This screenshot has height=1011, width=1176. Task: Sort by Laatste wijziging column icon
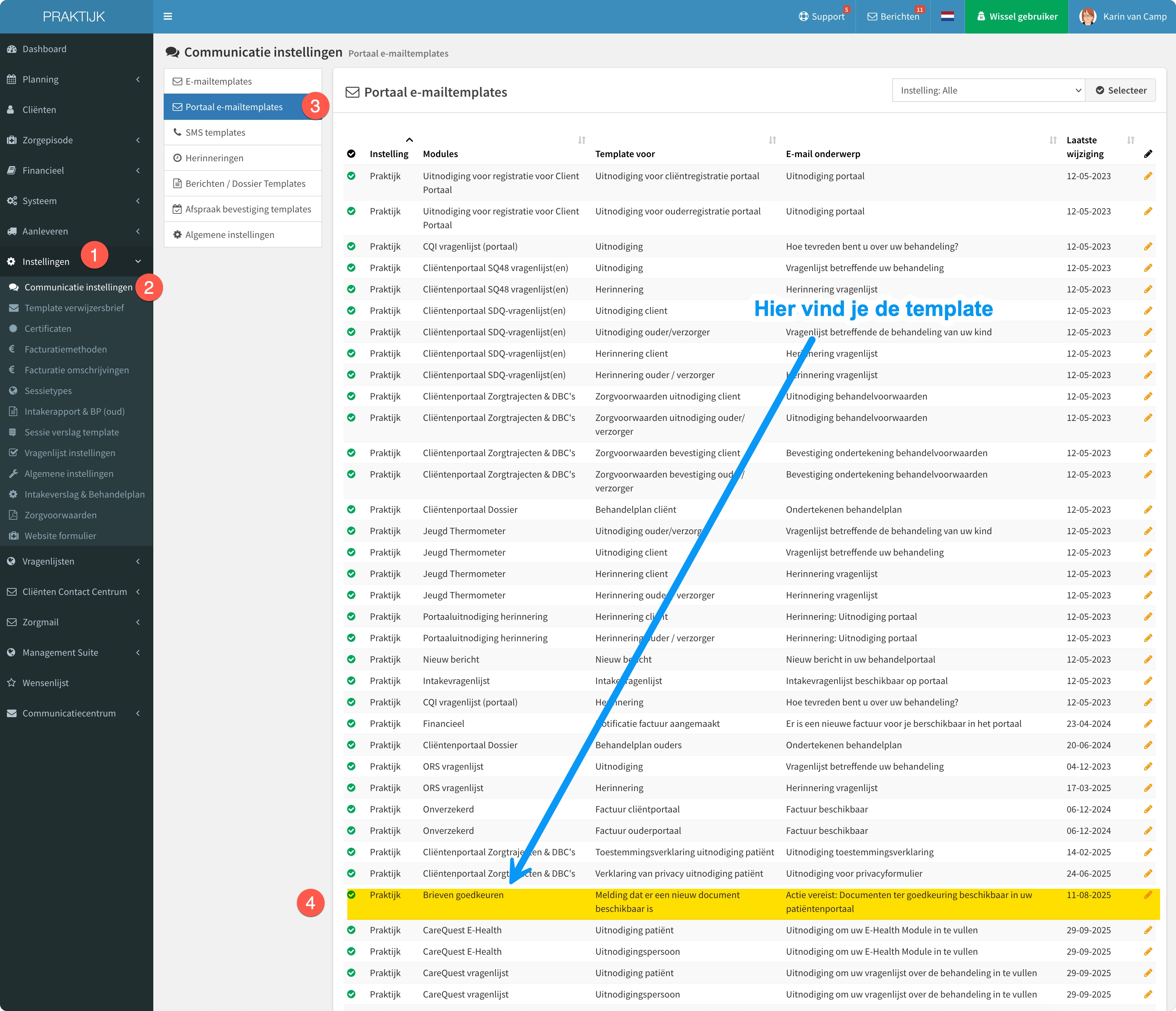(x=1130, y=140)
